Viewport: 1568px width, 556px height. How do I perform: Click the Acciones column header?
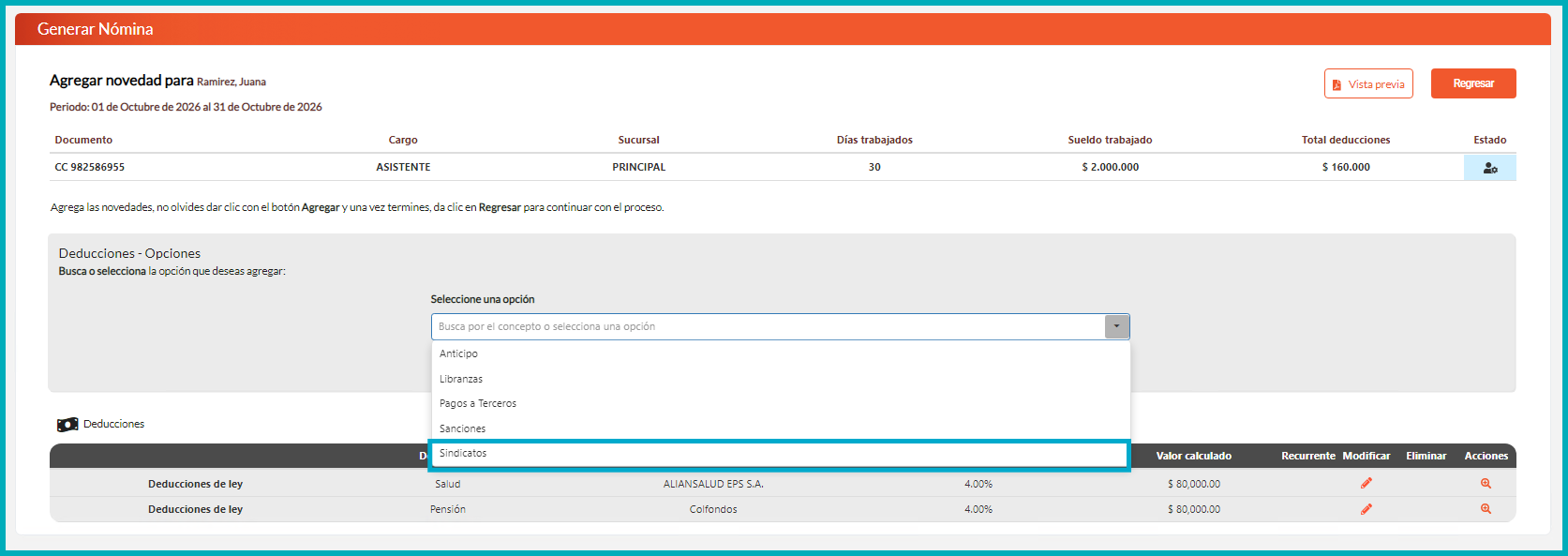[1486, 456]
